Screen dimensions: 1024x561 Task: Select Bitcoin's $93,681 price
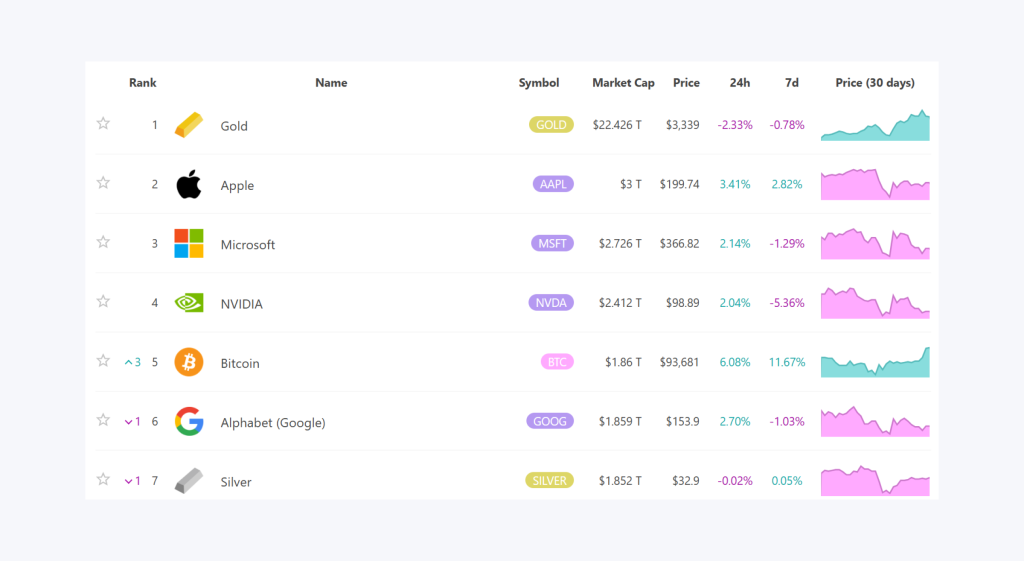click(679, 362)
